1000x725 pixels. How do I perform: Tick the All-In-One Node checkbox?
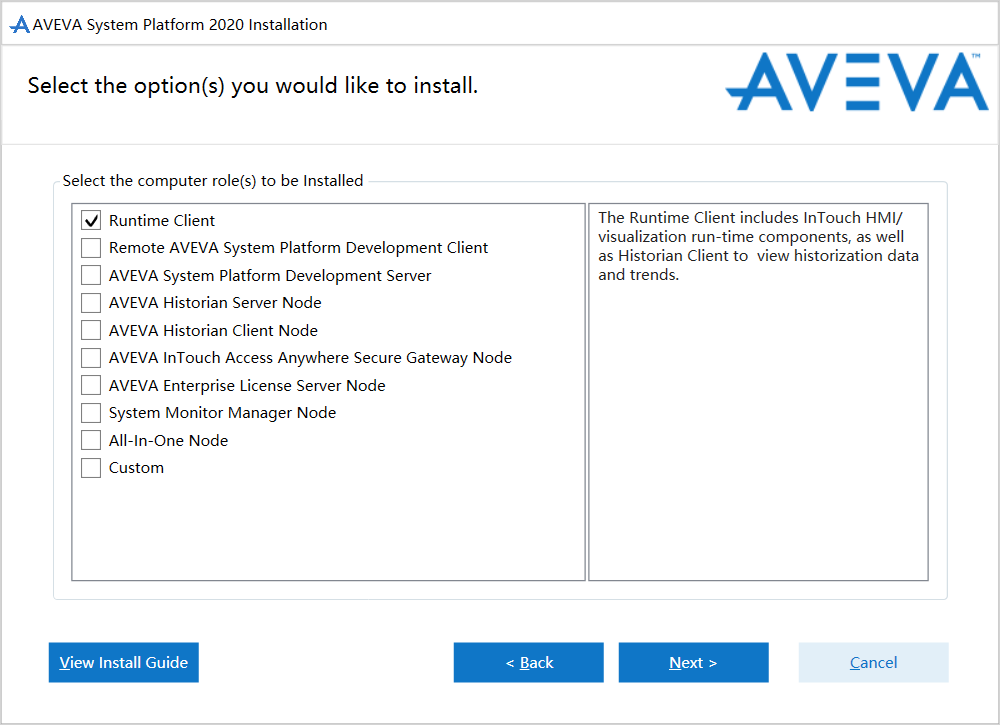[91, 441]
